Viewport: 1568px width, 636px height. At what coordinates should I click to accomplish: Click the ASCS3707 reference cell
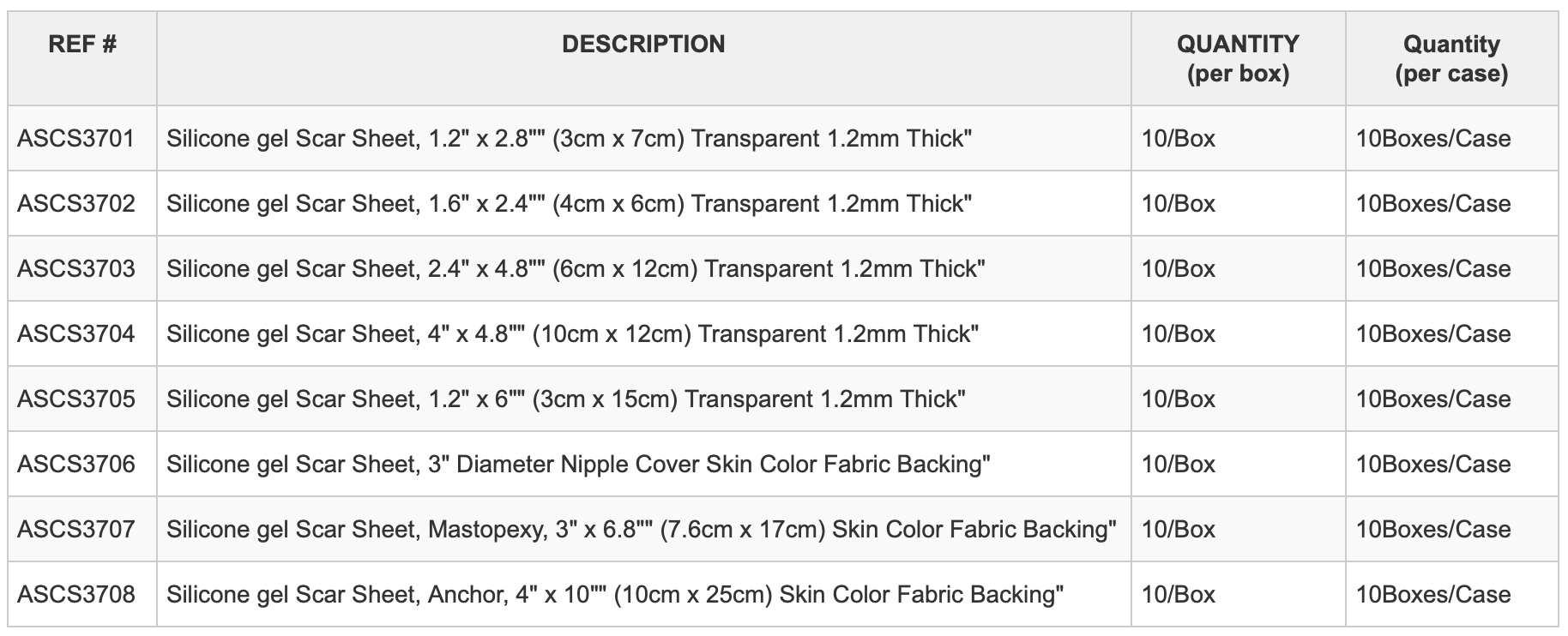(76, 530)
